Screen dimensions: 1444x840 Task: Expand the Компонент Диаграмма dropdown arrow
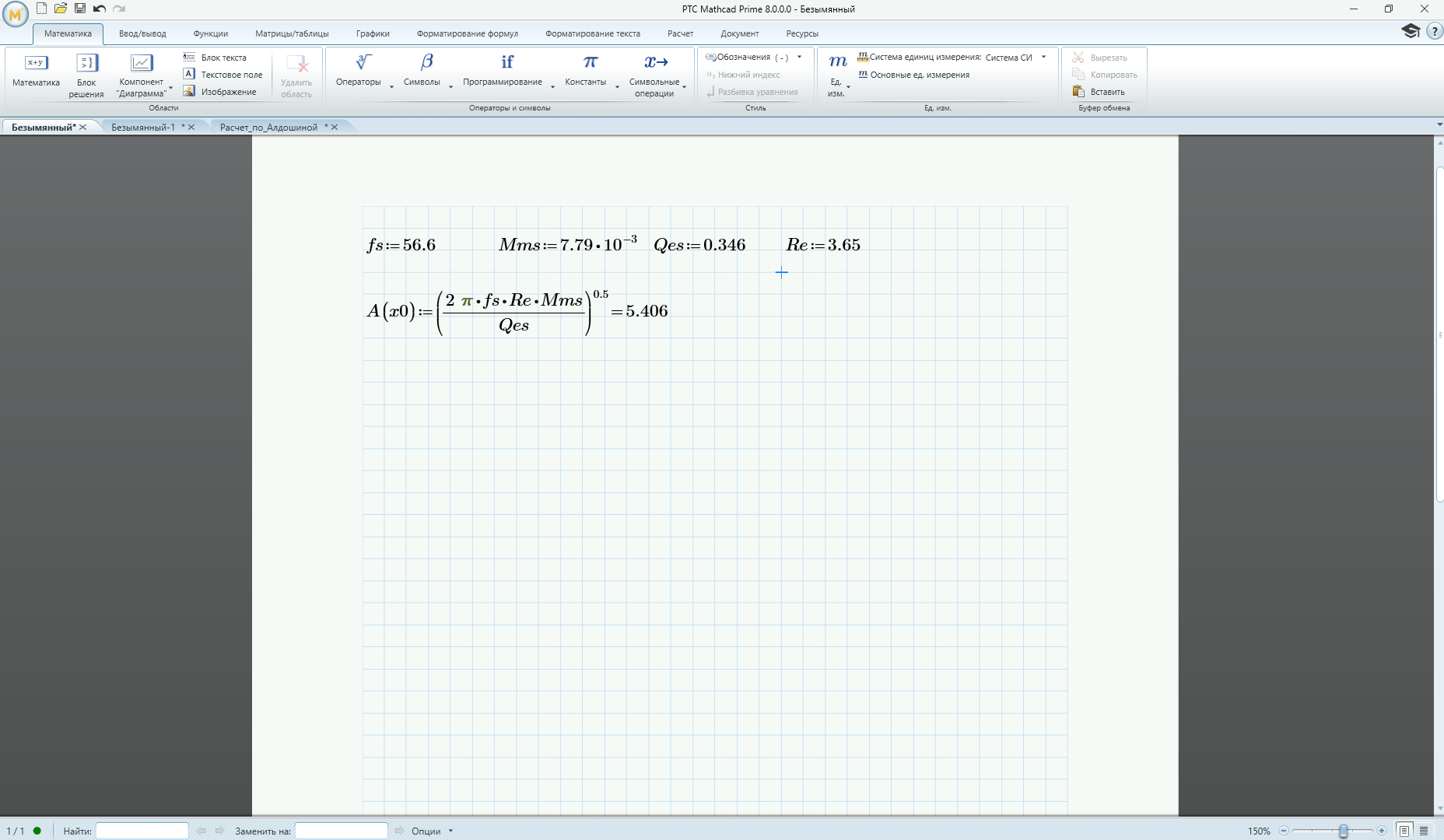171,88
